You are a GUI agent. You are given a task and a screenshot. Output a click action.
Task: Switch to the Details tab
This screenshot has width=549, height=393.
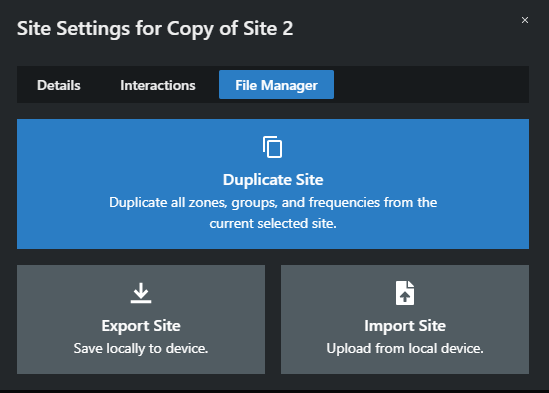tap(59, 85)
